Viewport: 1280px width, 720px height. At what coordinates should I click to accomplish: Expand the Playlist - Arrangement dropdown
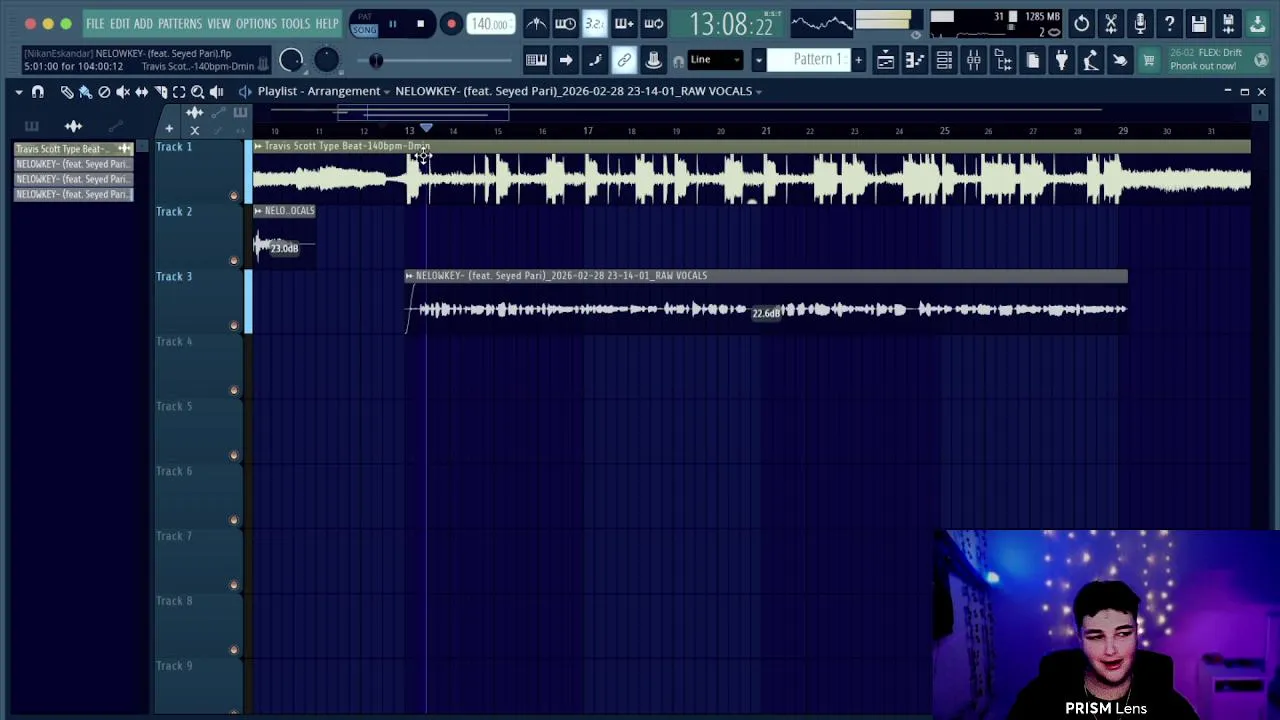coord(386,92)
